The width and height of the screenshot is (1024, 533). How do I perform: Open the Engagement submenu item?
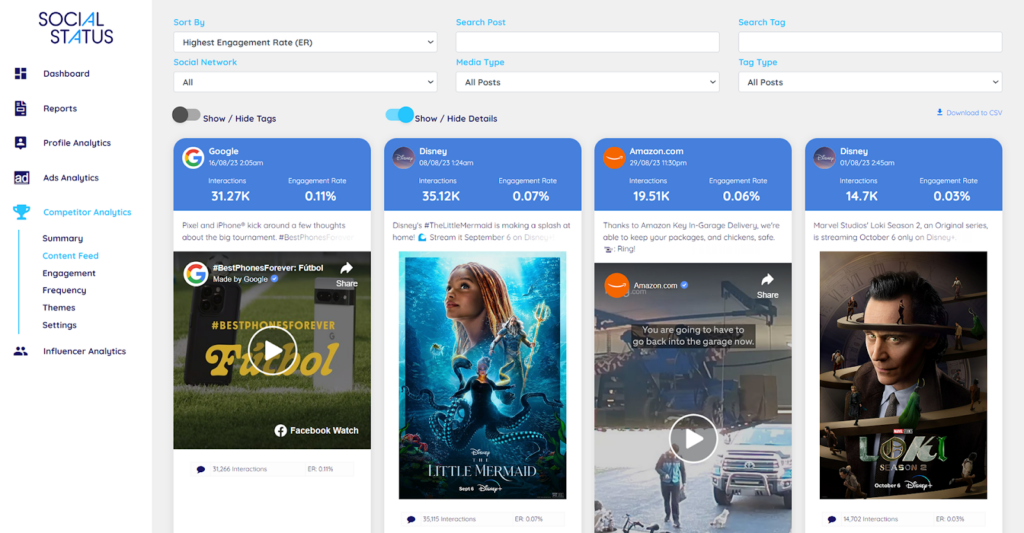click(69, 273)
